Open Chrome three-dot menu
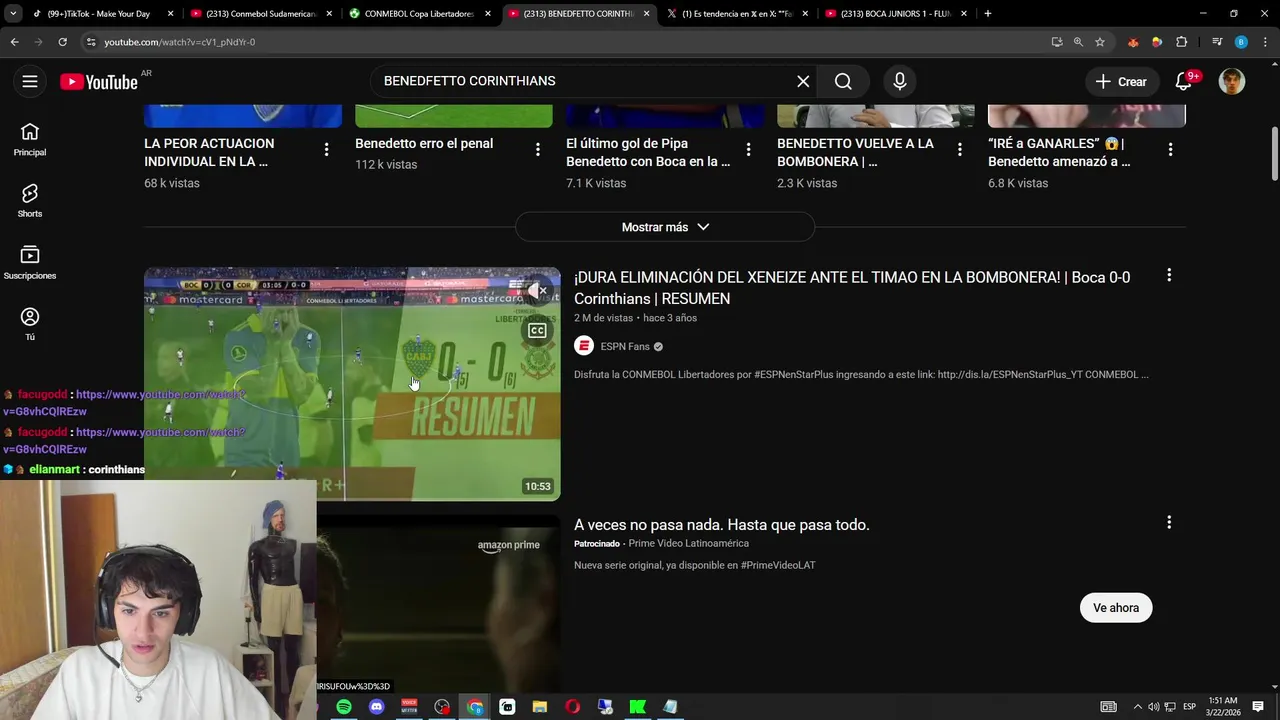Screen dimensions: 1280x720 pyautogui.click(x=1265, y=42)
